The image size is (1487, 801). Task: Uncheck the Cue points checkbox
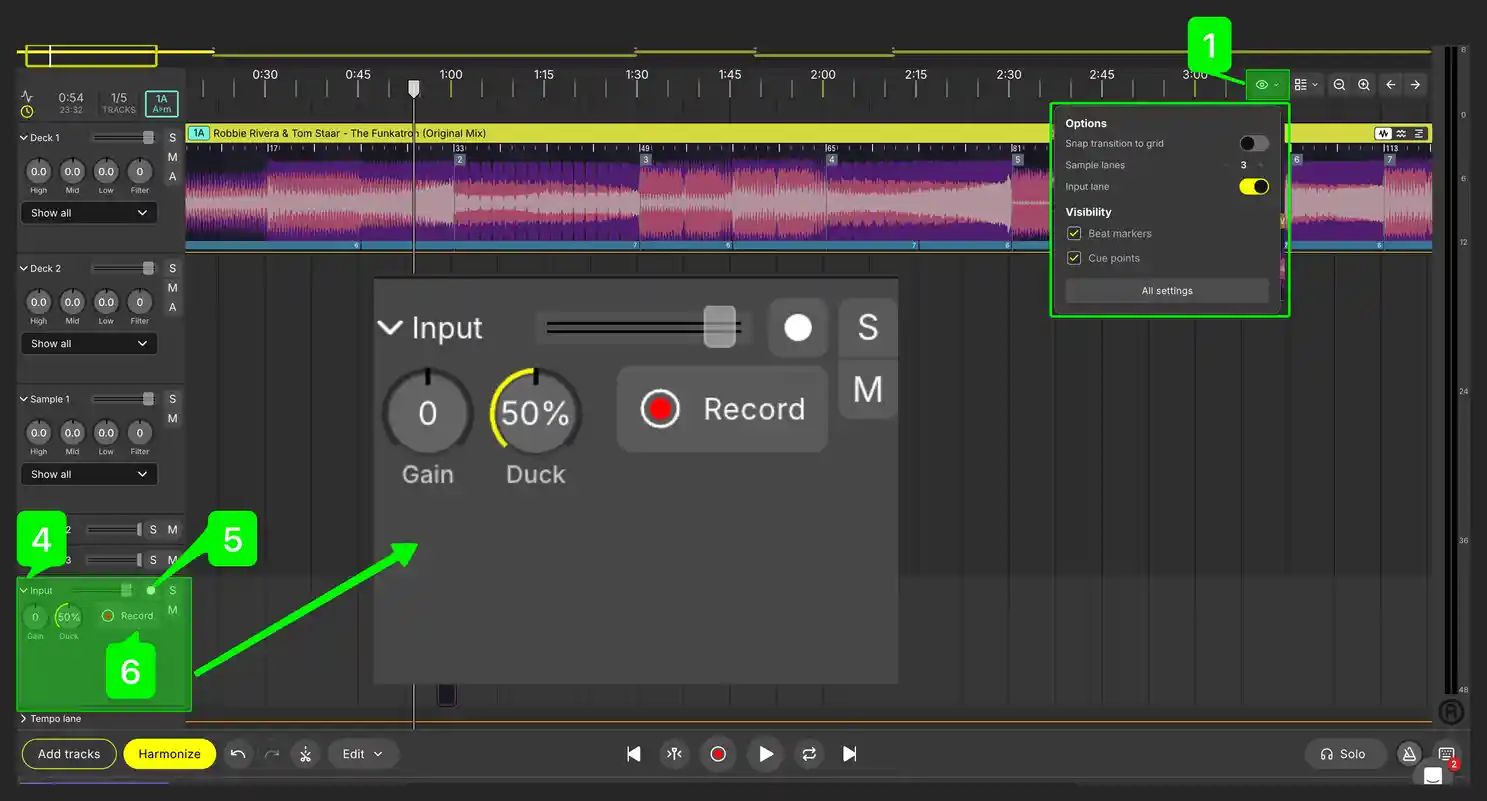point(1074,258)
